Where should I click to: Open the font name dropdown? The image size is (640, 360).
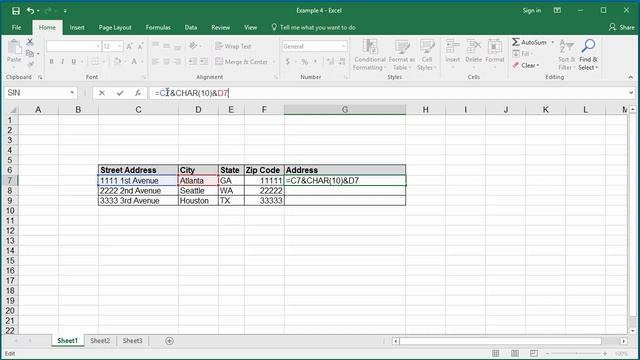98,46
